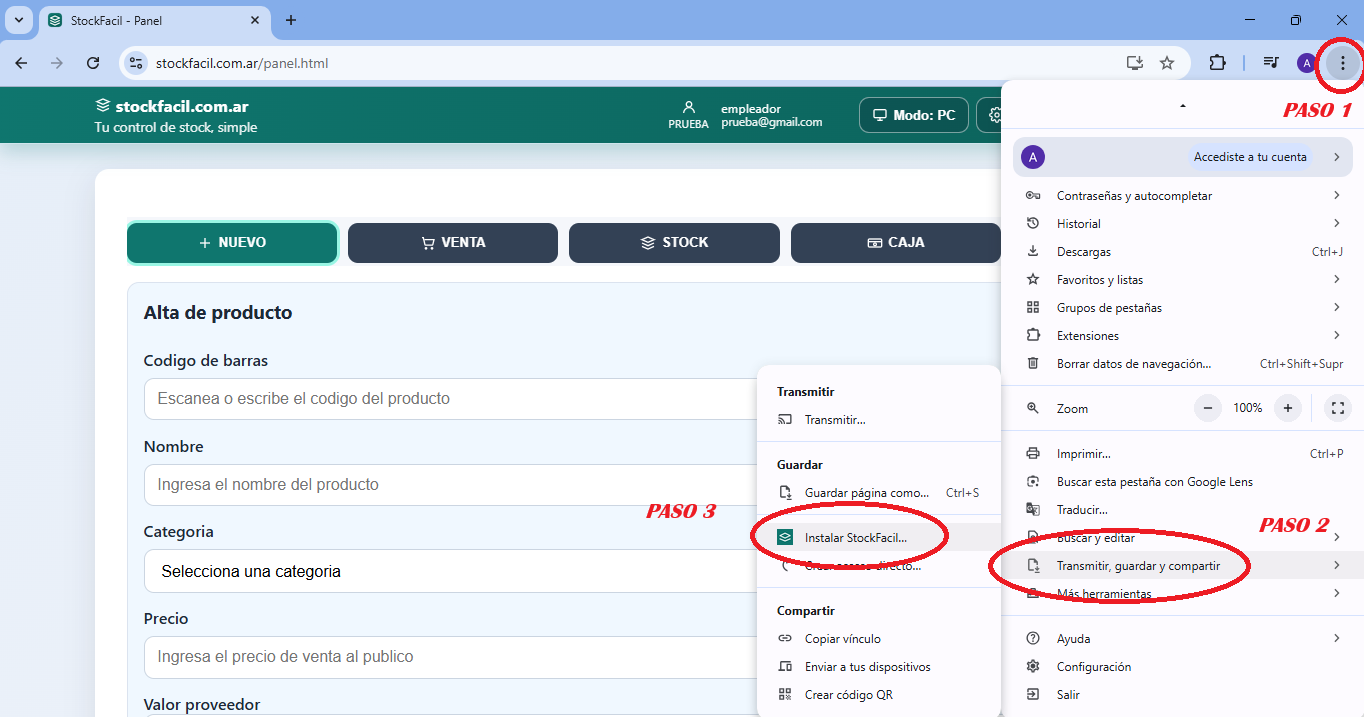Click the browser forward arrow

click(57, 63)
